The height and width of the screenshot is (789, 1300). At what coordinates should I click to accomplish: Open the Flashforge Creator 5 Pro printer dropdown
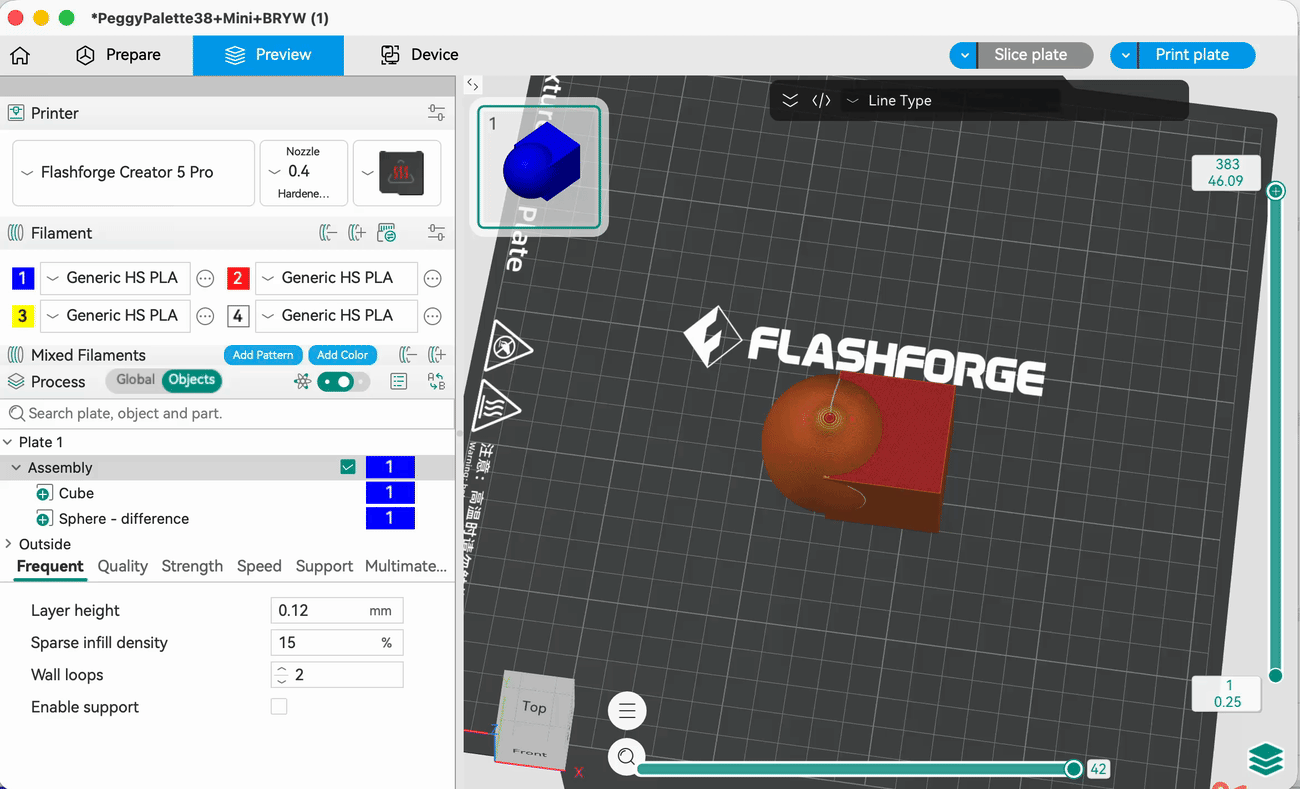134,172
